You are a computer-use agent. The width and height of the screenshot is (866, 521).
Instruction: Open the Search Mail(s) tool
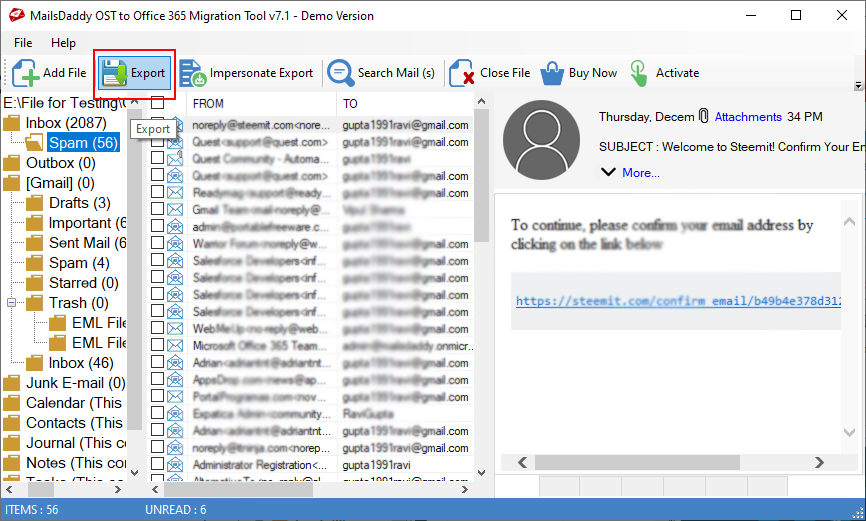point(381,73)
